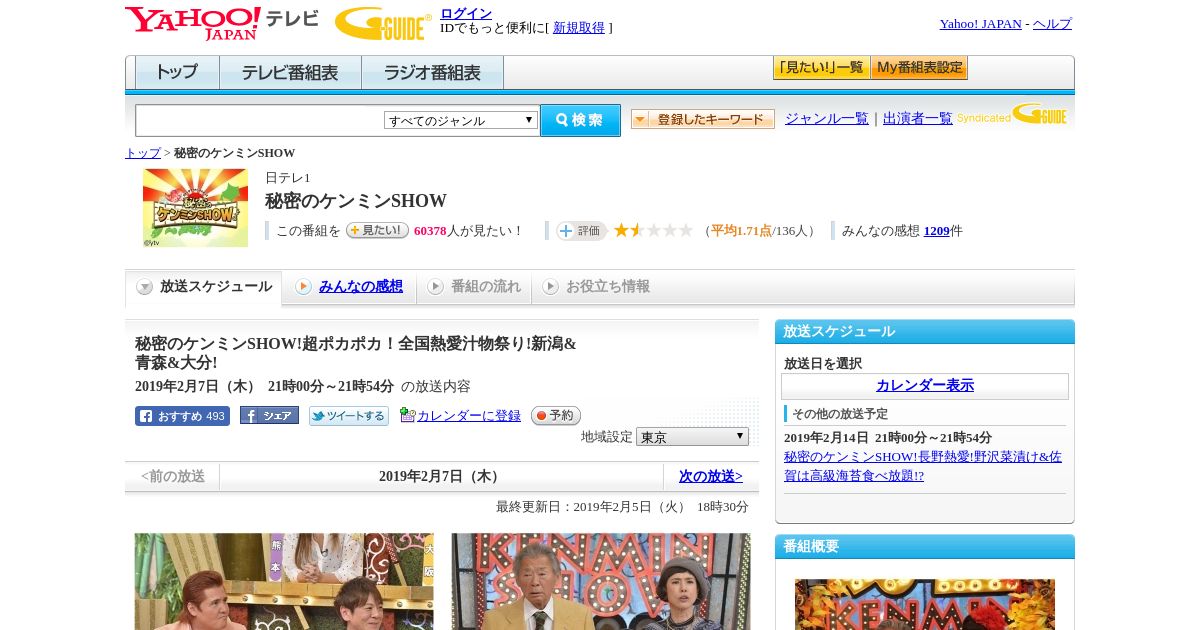1200x630 pixels.
Task: Click the Syndicated G-GUIDE logo
Action: pyautogui.click(x=1012, y=114)
